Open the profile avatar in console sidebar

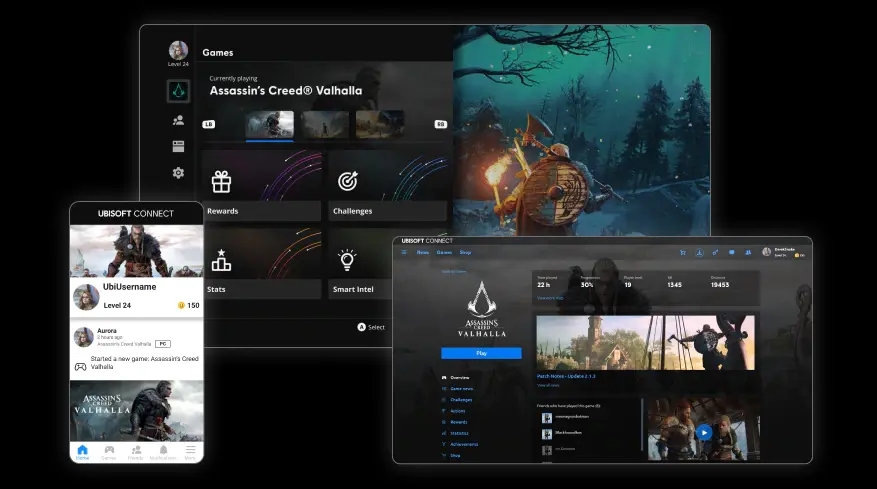(178, 50)
